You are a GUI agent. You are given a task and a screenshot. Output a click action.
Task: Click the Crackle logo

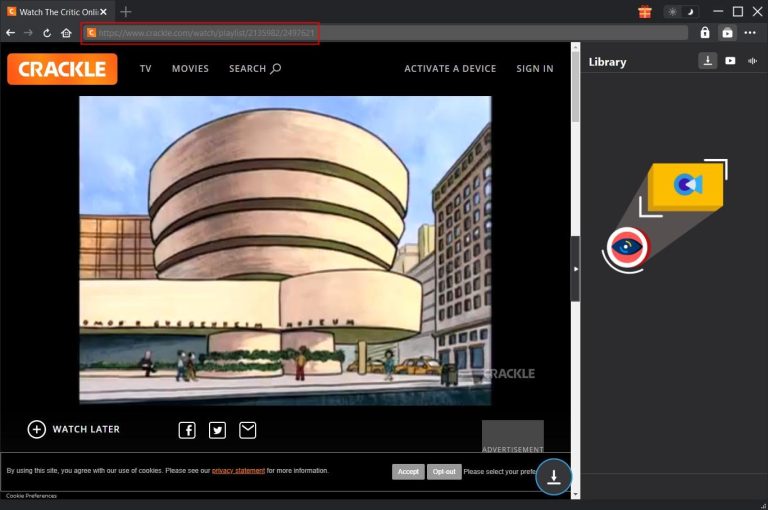point(62,69)
